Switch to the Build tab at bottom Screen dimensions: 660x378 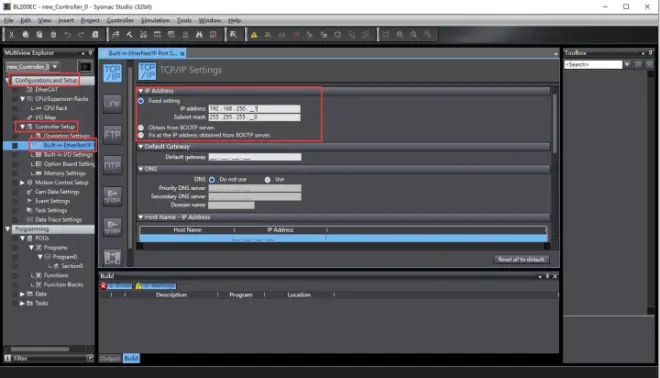point(131,358)
